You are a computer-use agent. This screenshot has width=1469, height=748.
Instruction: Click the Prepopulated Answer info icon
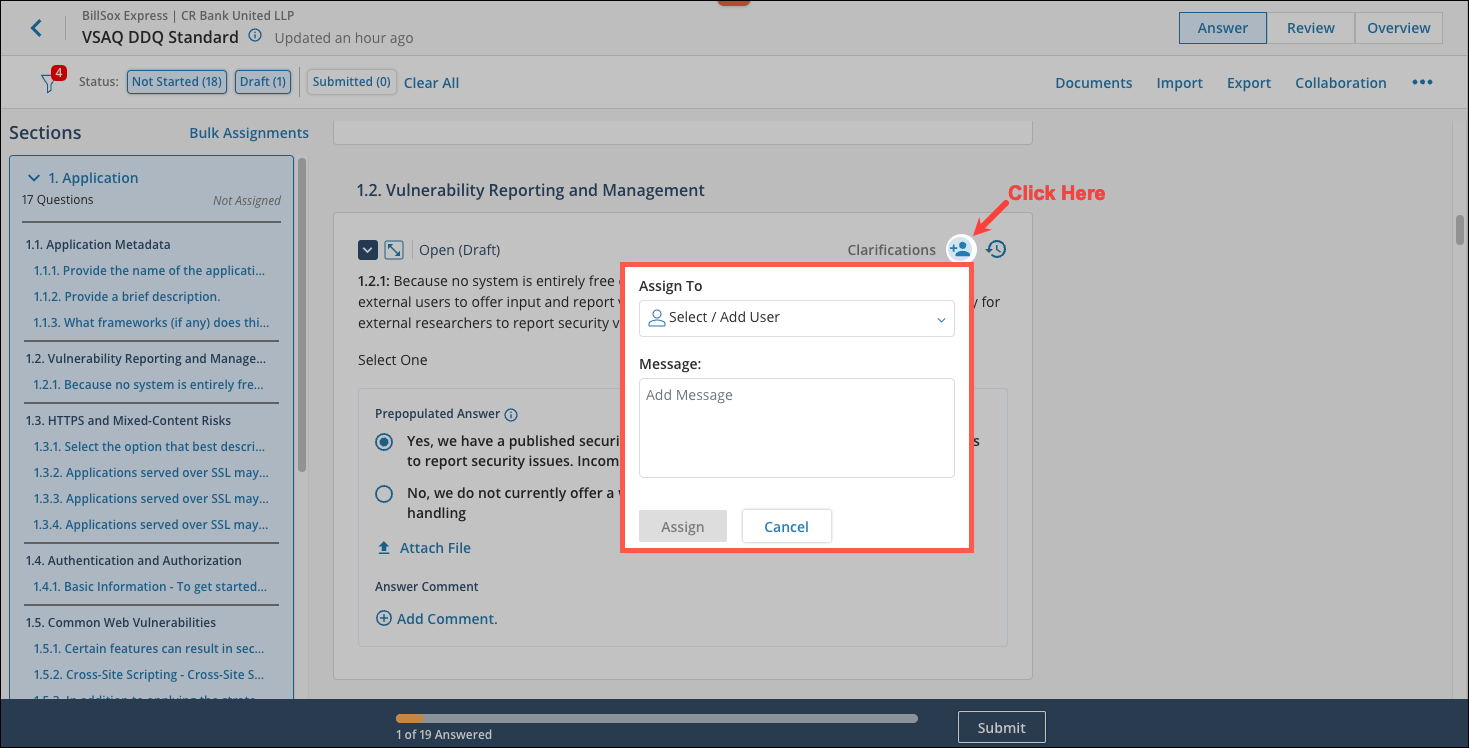pos(511,414)
